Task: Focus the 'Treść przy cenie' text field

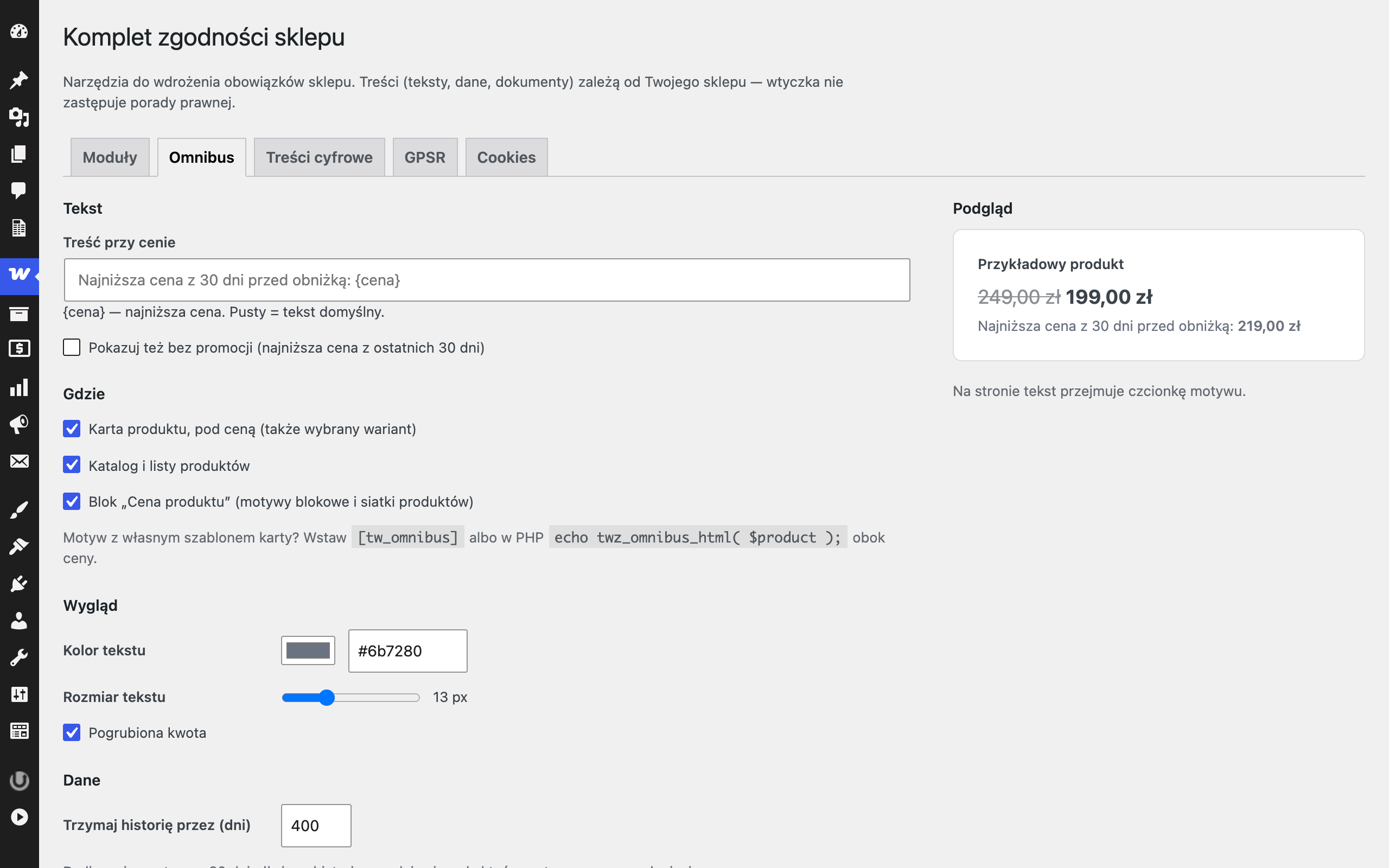Action: tap(487, 280)
